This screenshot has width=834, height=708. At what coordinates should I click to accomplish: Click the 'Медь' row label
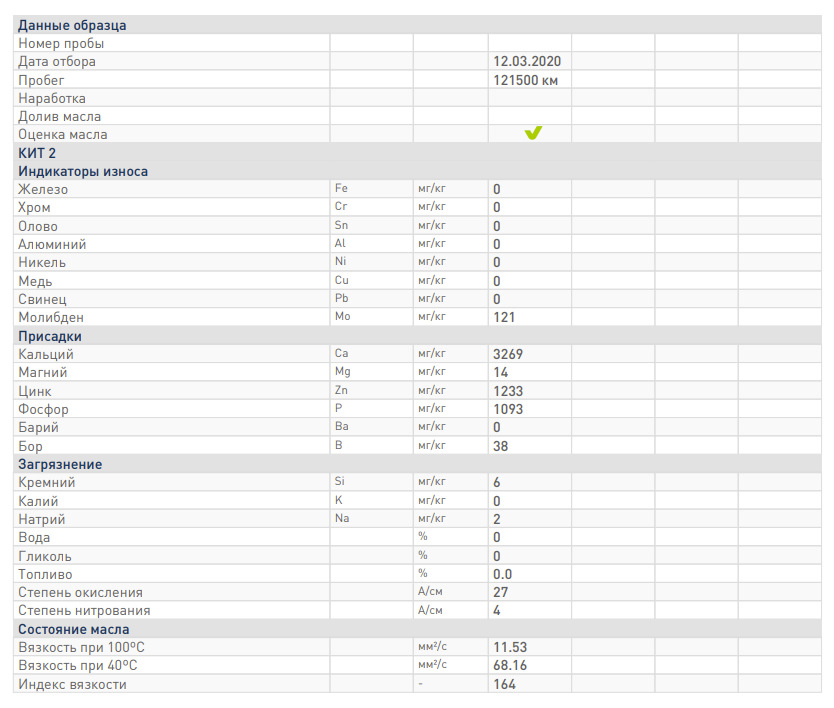point(35,281)
